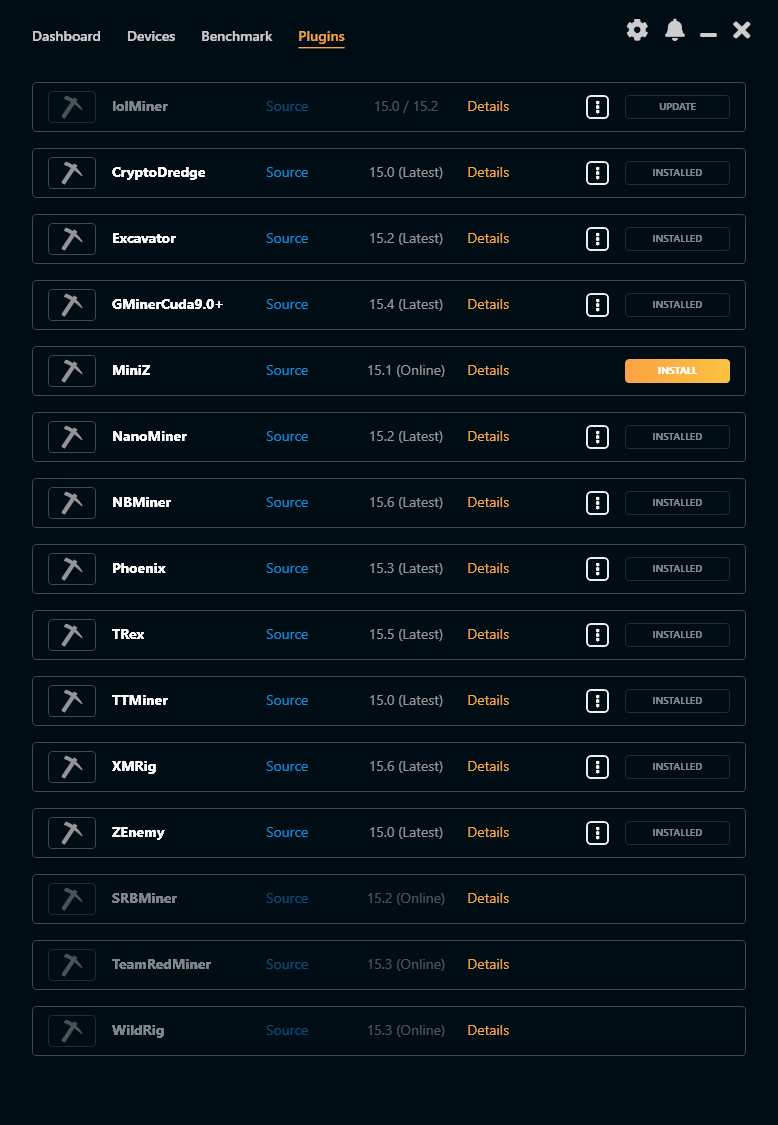Click the MiniZ pickaxe plugin icon
778x1125 pixels.
[x=72, y=371]
